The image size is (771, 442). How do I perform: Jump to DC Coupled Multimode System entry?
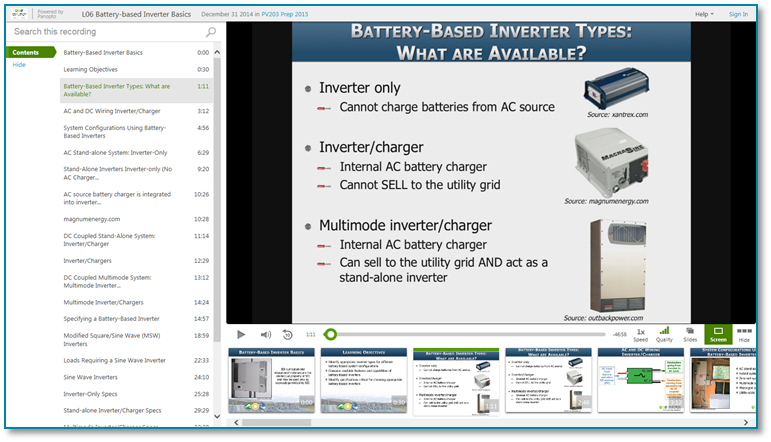(136, 281)
